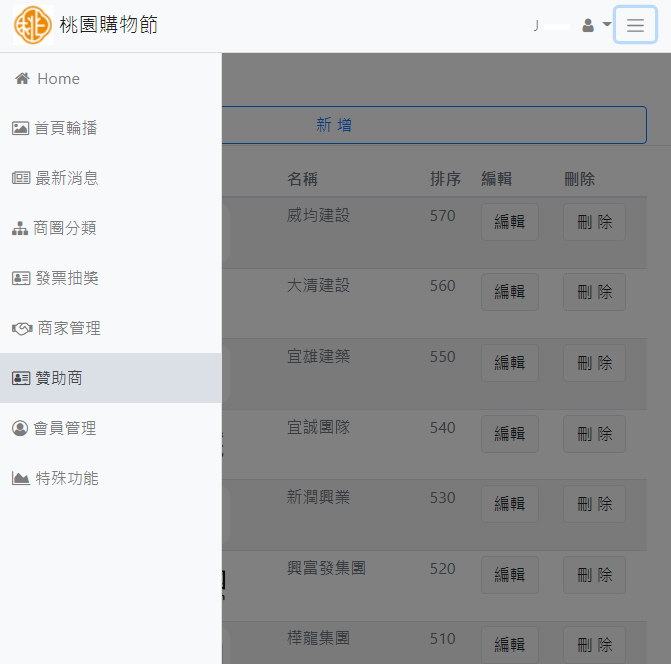Toggle the hamburger menu button
671x664 pixels.
[635, 25]
